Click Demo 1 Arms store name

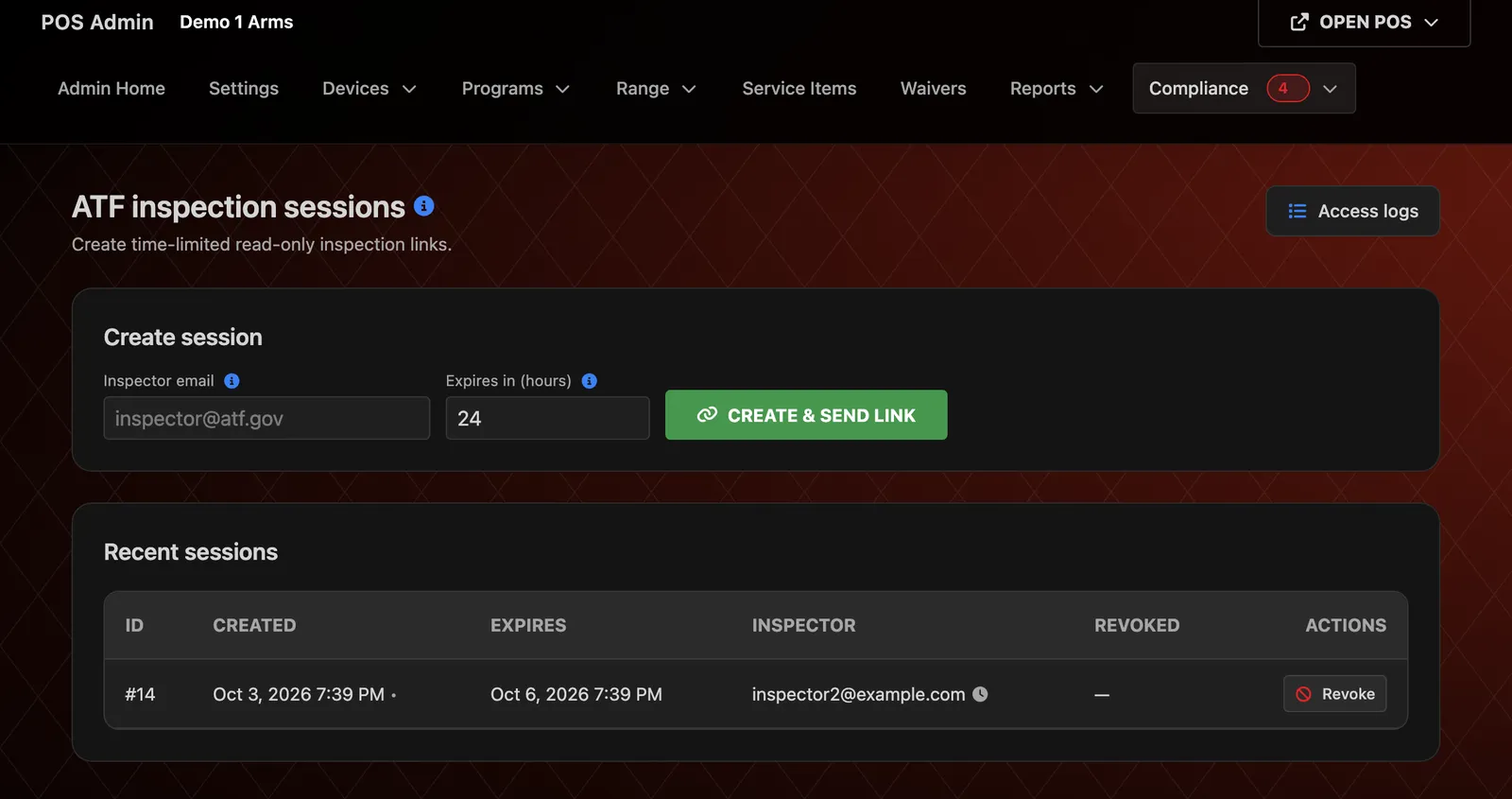pyautogui.click(x=236, y=22)
